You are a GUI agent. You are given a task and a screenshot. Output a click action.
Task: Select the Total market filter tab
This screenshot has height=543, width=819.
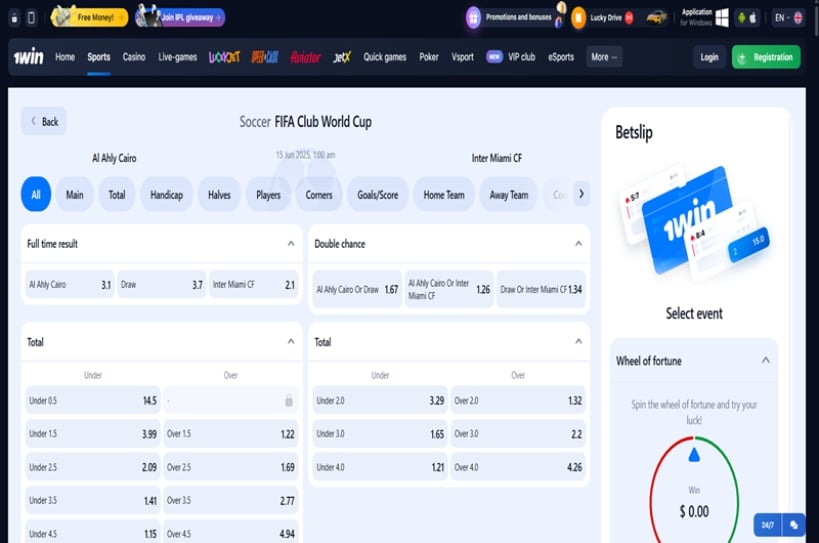116,195
